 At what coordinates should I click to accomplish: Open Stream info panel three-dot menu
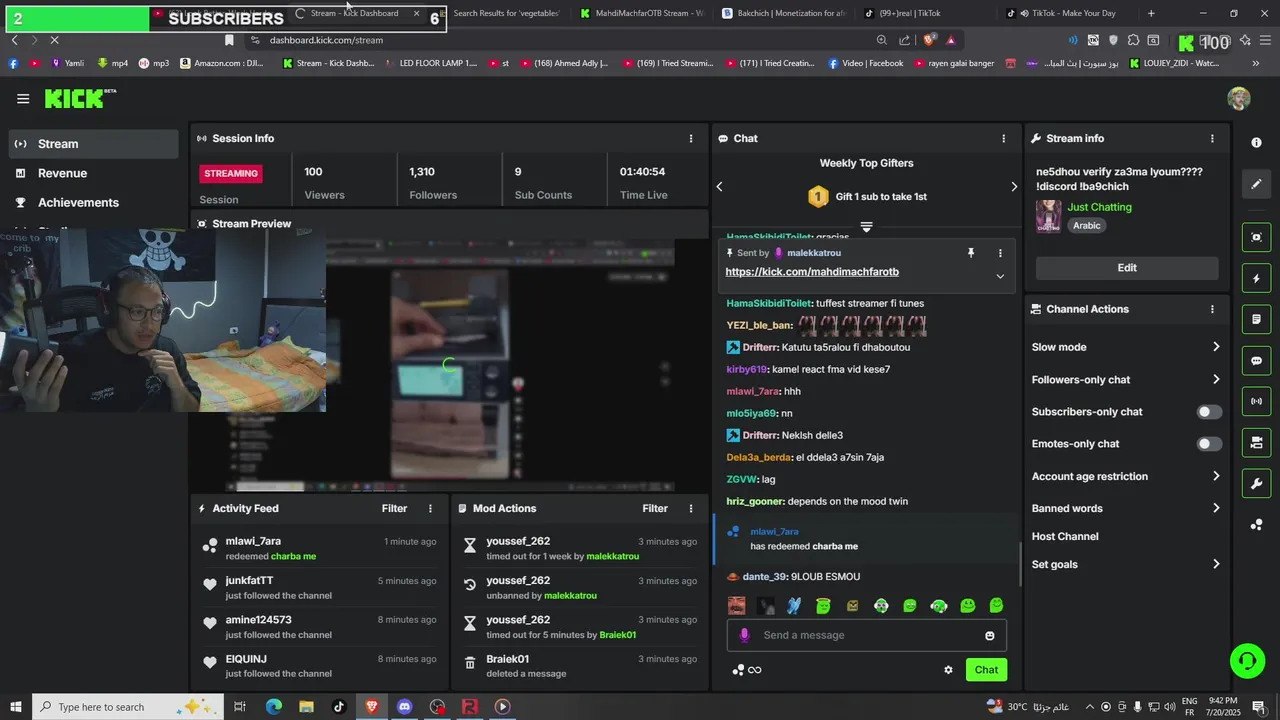coord(1212,138)
